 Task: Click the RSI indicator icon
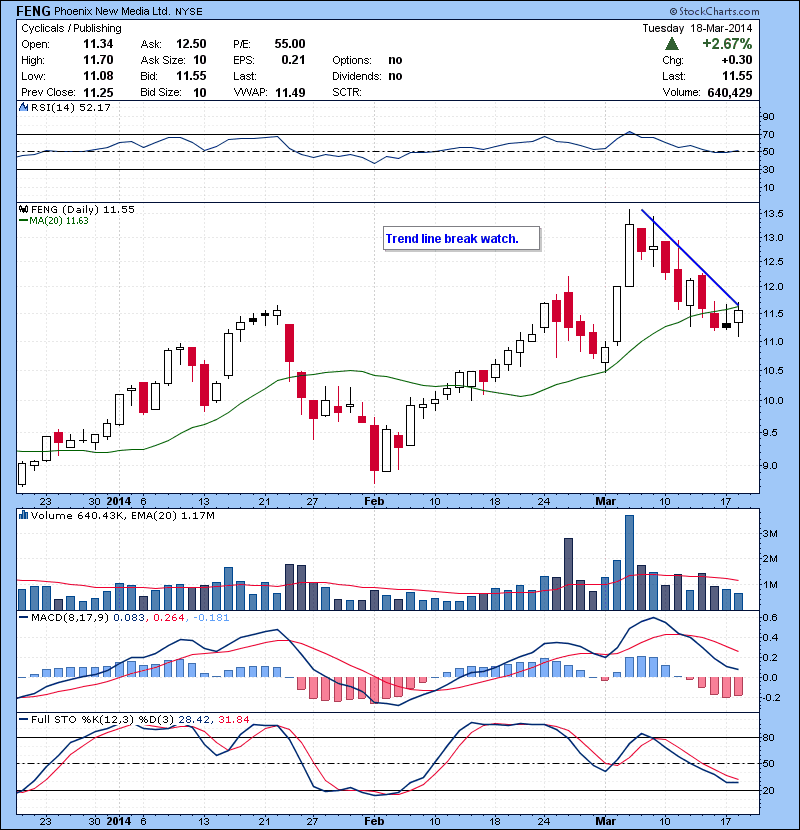(23, 107)
